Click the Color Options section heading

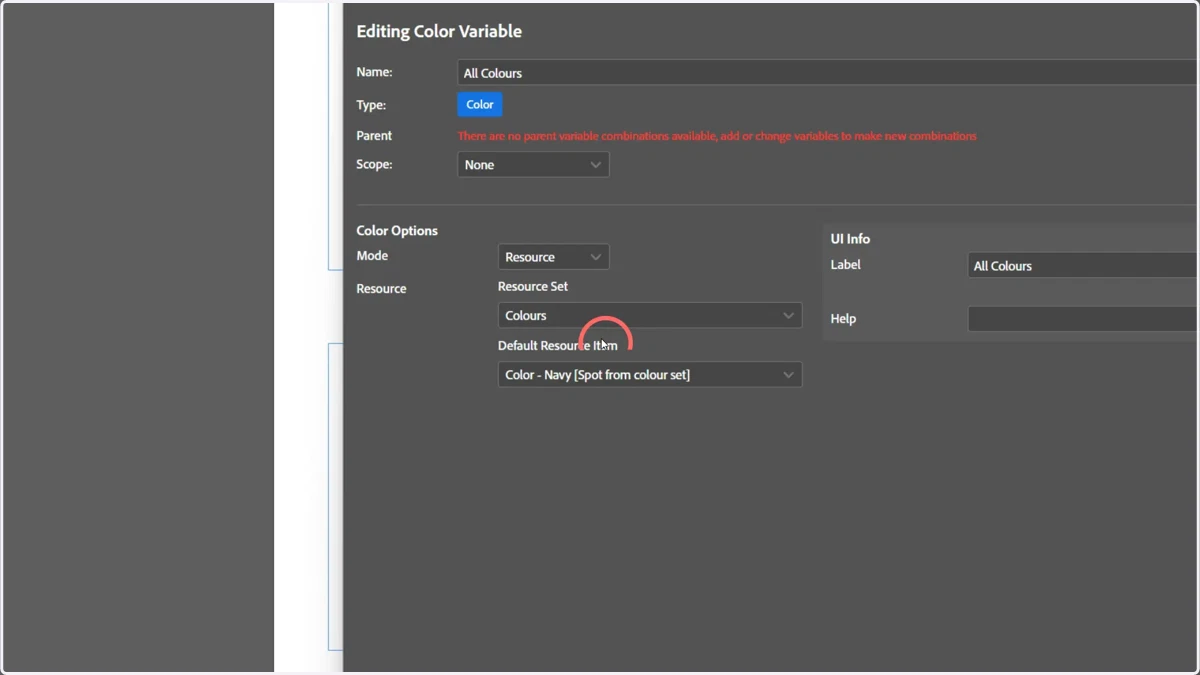point(397,231)
